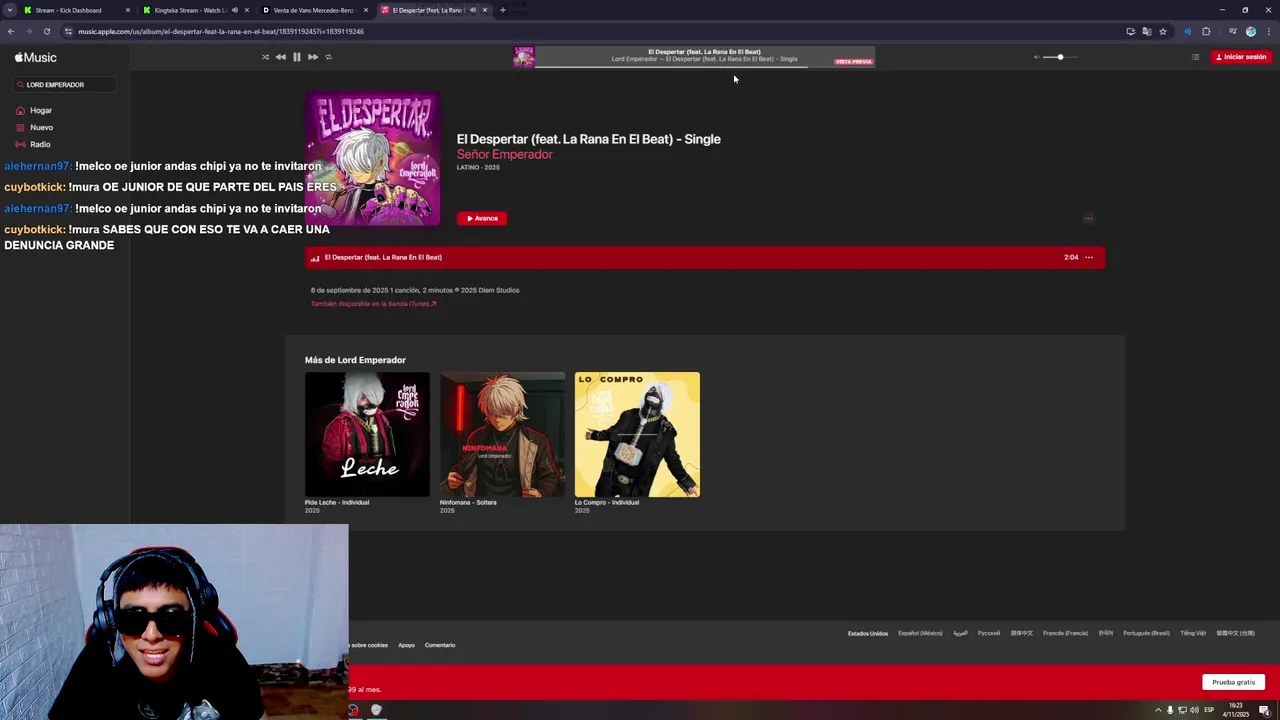The width and height of the screenshot is (1280, 720).
Task: Open taskbar volume speaker icon
Action: pyautogui.click(x=1194, y=710)
